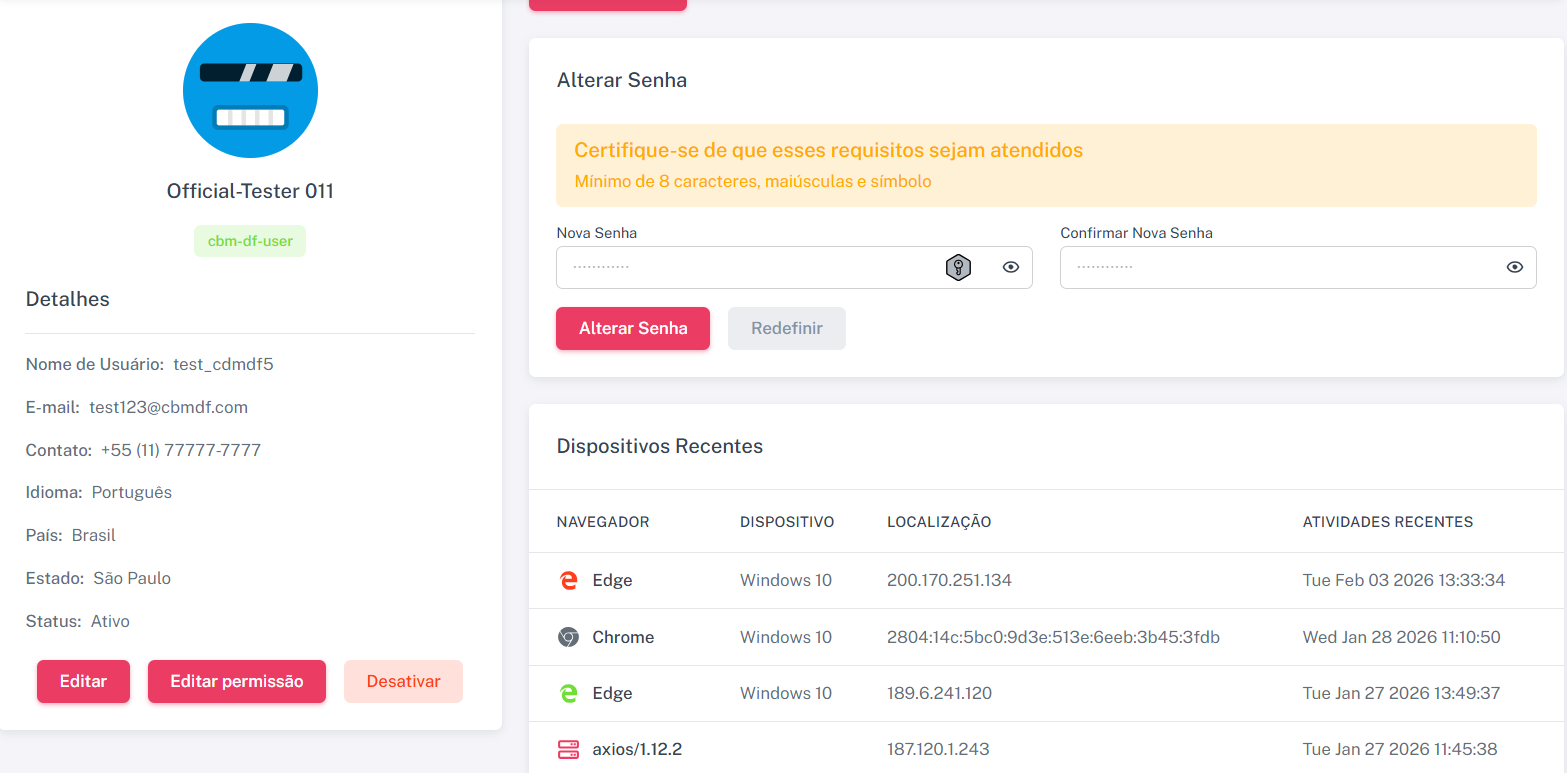Screen dimensions: 1567x773
Task: Click the contact number +55 (11) 77777-7777
Action: [x=181, y=450]
